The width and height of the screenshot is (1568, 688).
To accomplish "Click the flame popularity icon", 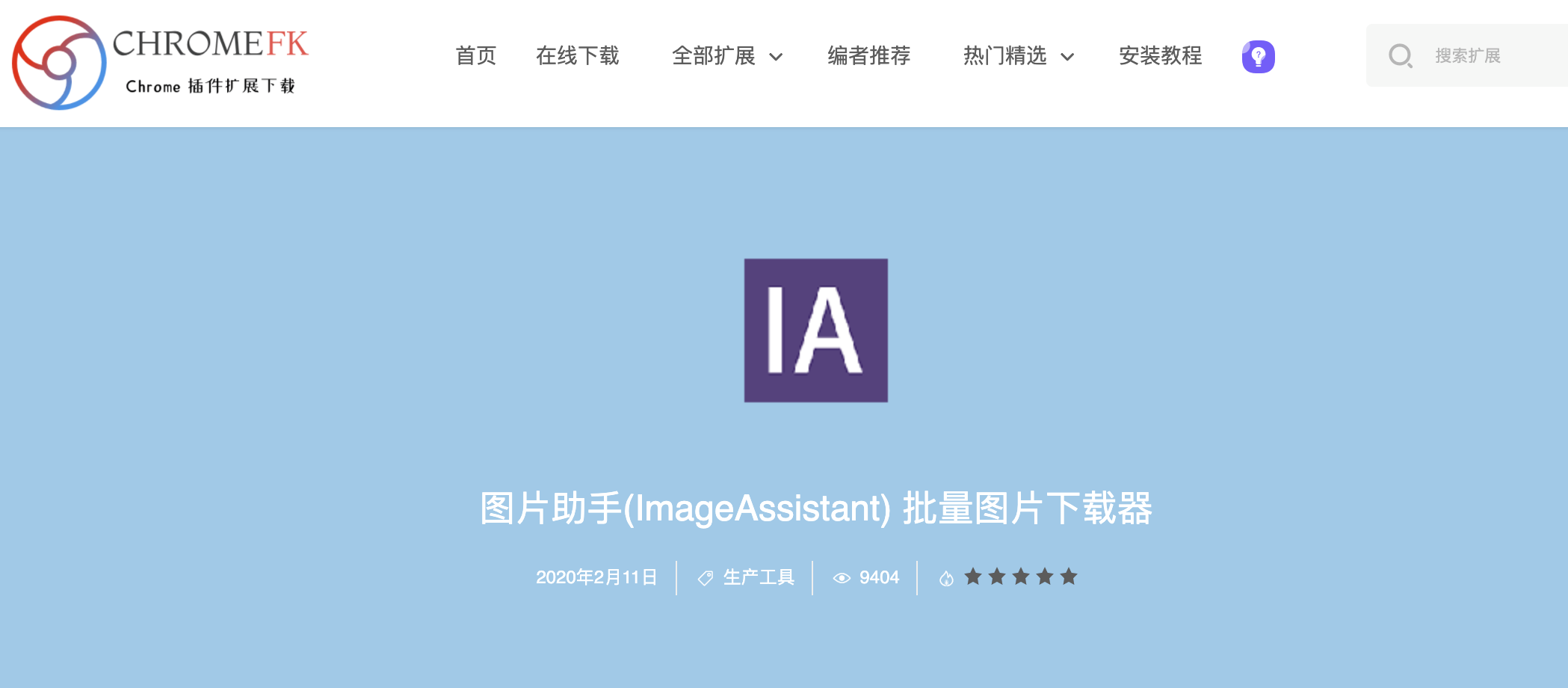I will (x=946, y=578).
